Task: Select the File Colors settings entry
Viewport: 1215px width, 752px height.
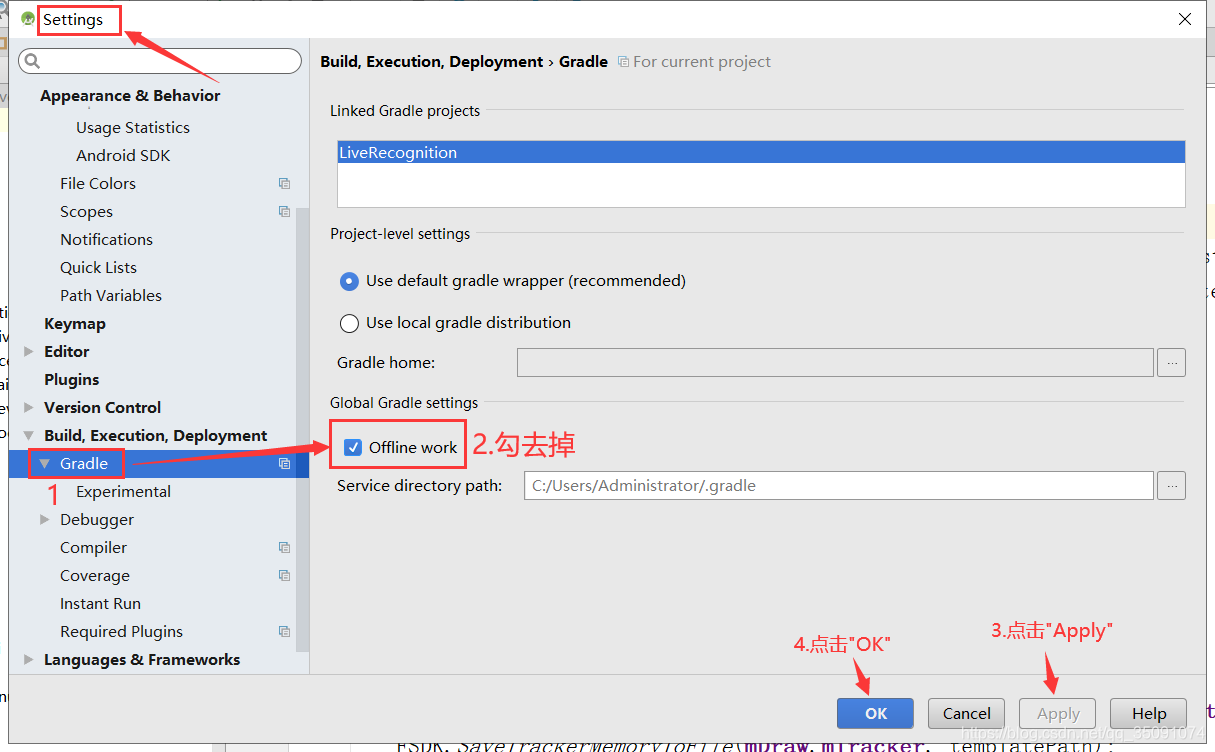Action: pyautogui.click(x=98, y=183)
